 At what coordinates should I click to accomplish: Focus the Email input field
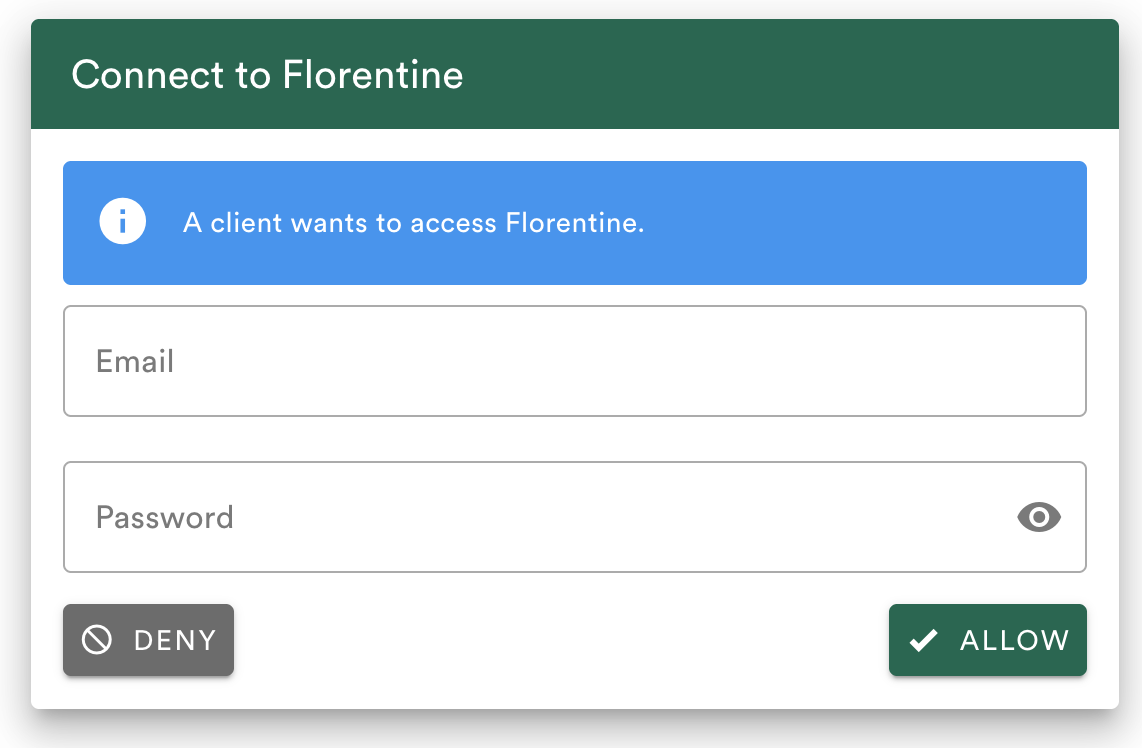(574, 361)
